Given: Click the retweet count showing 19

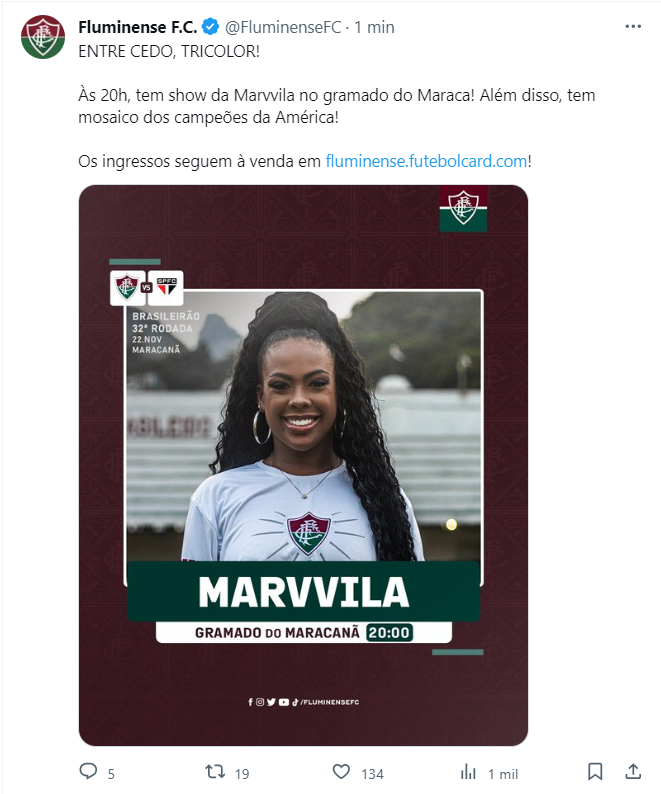Looking at the screenshot, I should (x=242, y=774).
